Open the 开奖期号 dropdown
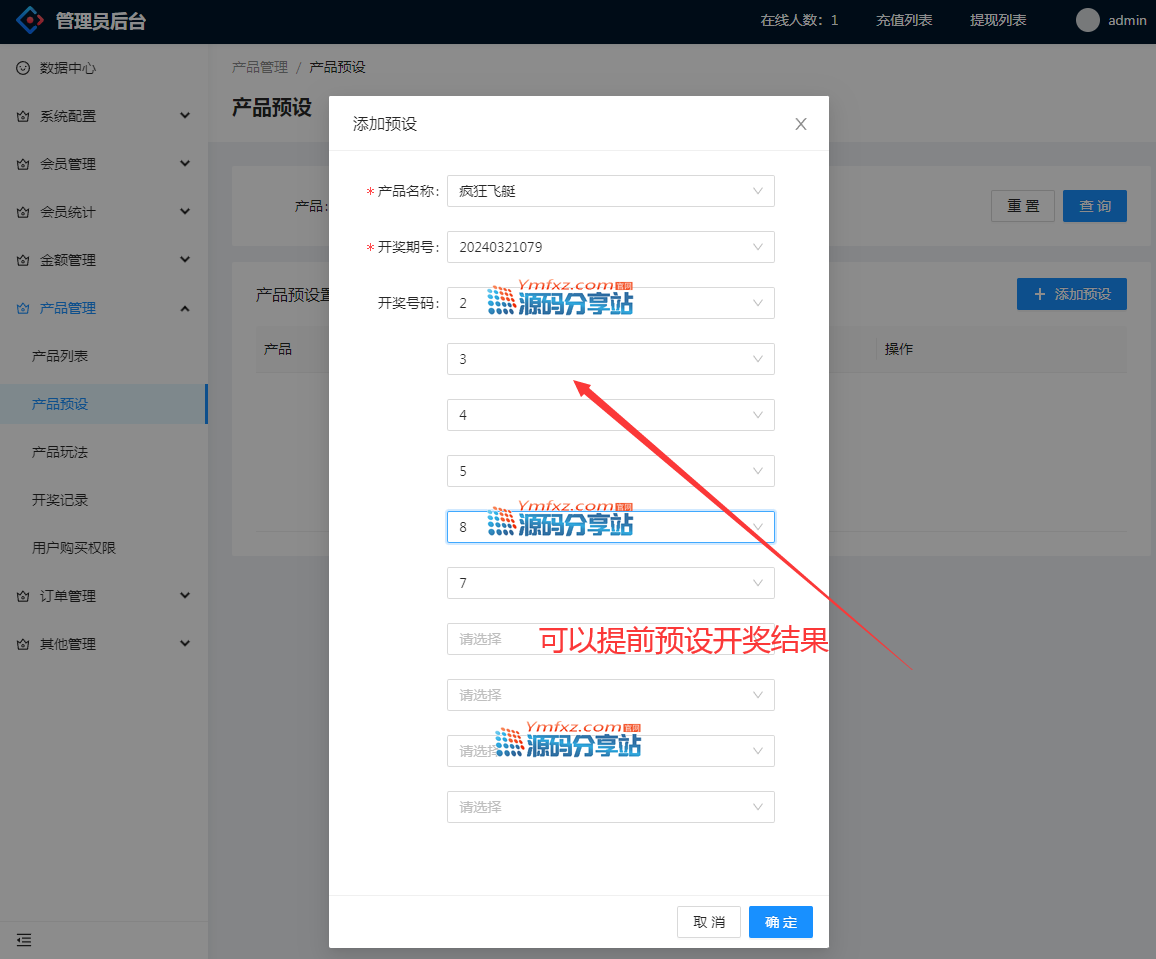The width and height of the screenshot is (1156, 959). pyautogui.click(x=610, y=247)
